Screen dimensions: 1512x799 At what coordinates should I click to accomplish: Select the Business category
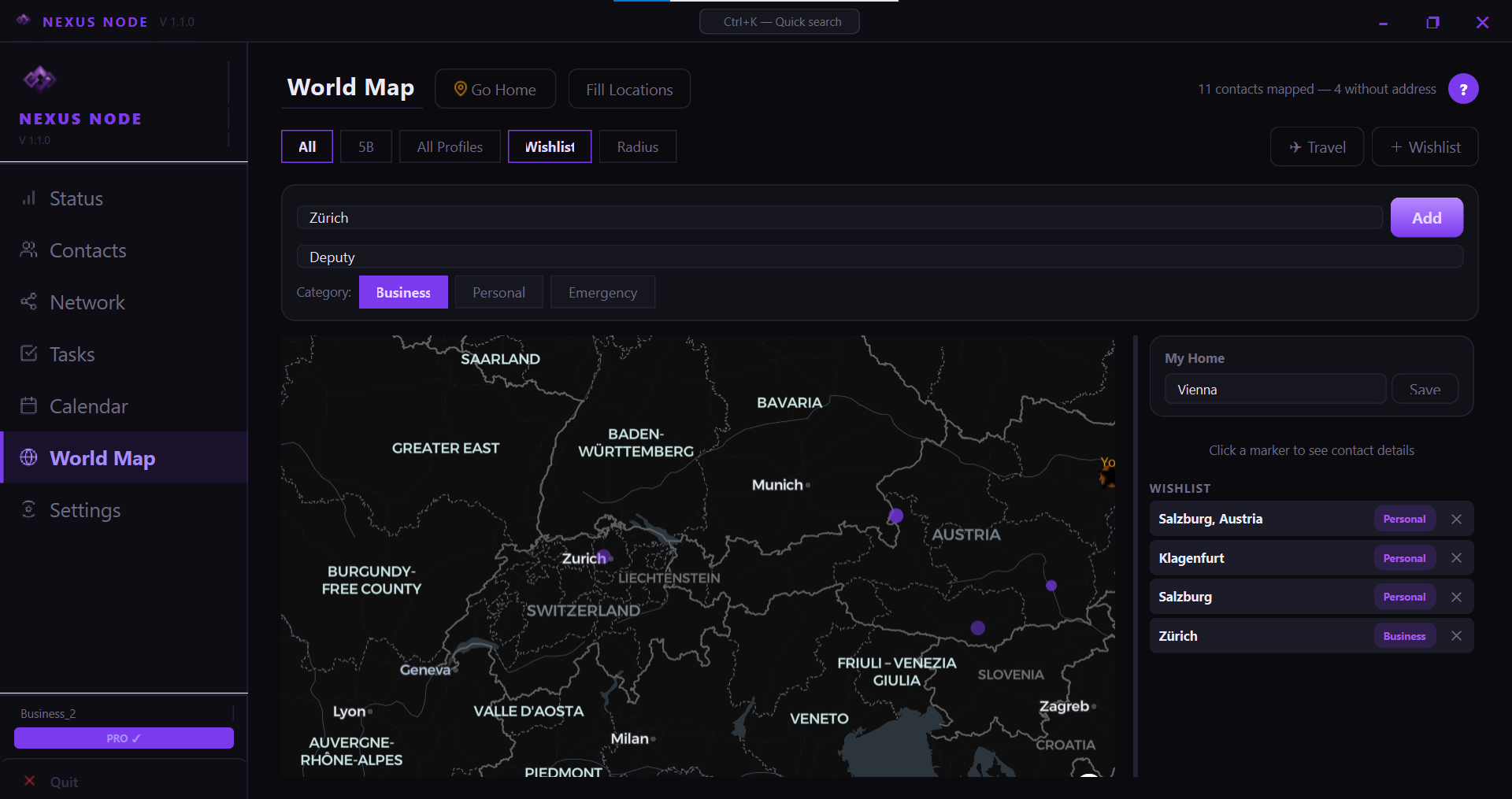[403, 292]
